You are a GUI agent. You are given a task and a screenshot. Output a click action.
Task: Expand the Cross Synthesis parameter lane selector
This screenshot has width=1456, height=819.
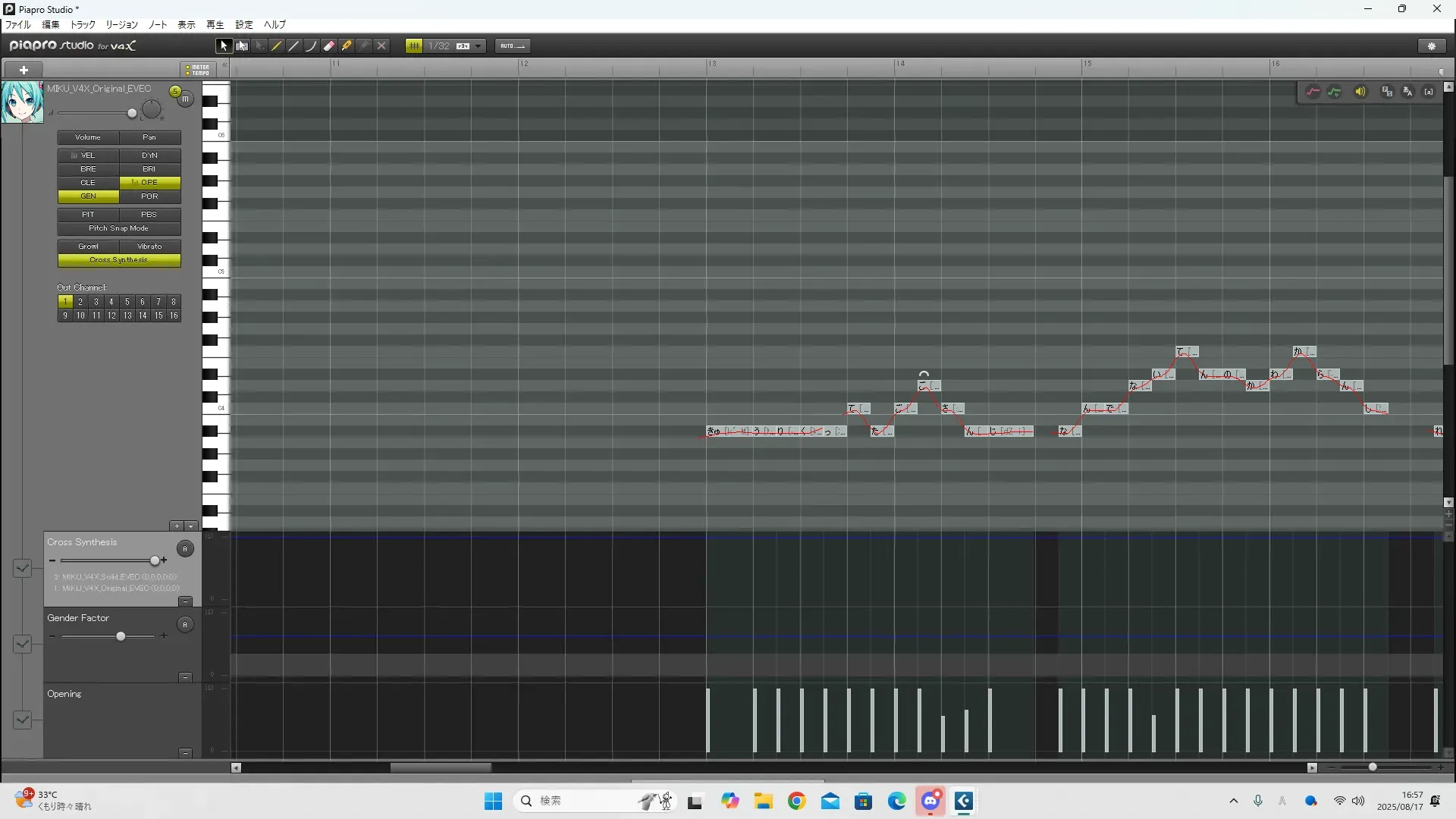point(22,568)
